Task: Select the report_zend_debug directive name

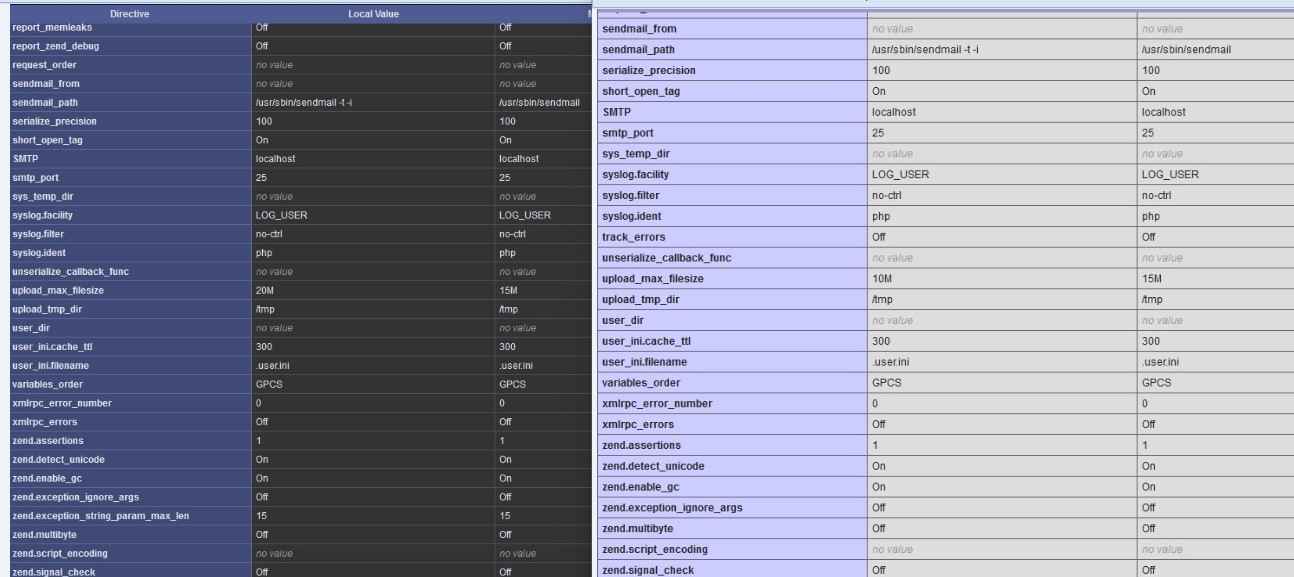Action: tap(55, 46)
